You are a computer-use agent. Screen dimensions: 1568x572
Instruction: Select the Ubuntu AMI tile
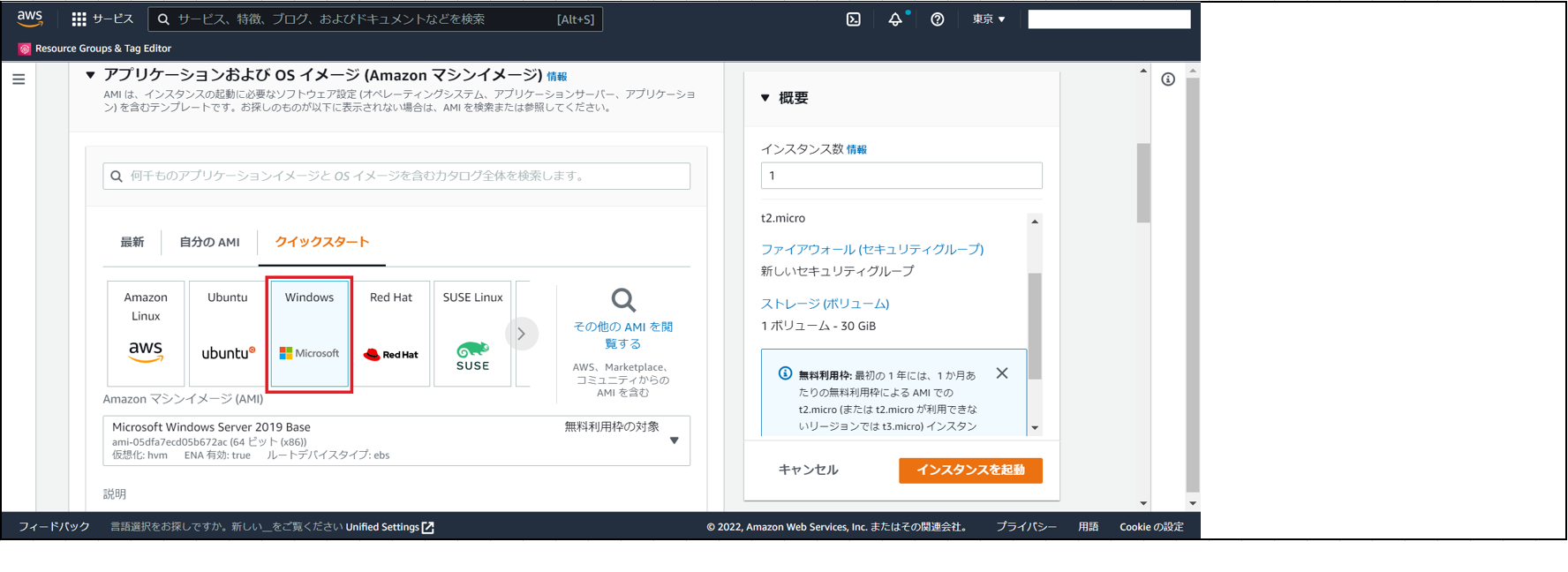(x=228, y=334)
